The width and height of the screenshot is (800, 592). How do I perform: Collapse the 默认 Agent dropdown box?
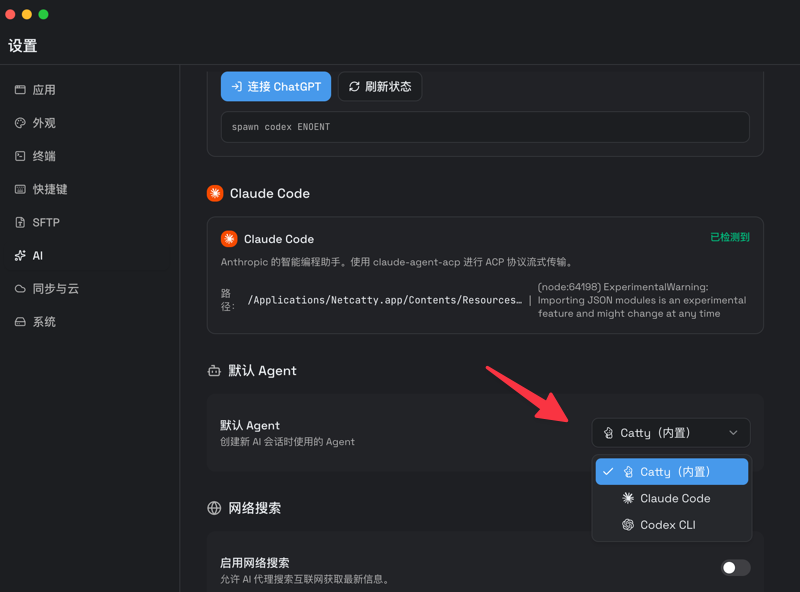(670, 433)
